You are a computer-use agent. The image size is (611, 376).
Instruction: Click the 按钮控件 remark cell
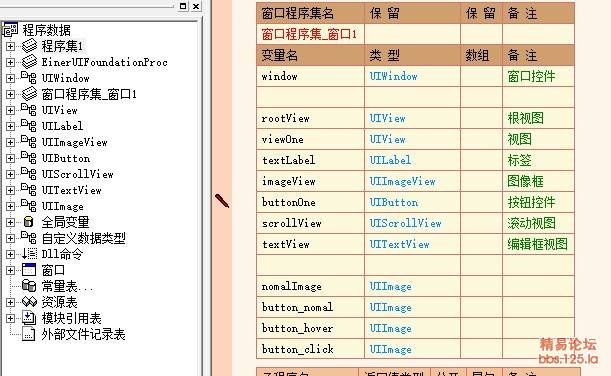click(539, 202)
